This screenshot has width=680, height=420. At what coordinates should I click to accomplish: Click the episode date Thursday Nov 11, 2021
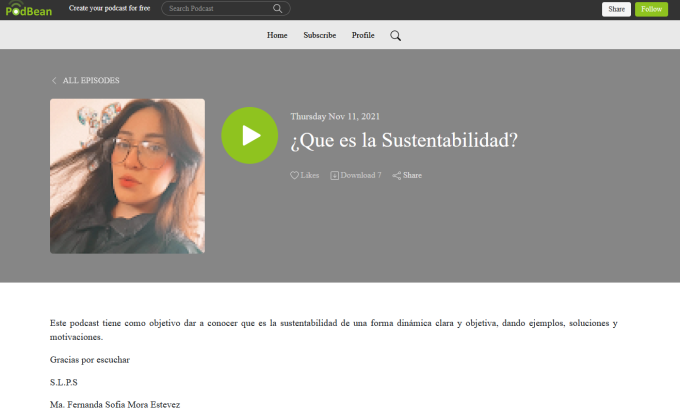click(x=335, y=116)
